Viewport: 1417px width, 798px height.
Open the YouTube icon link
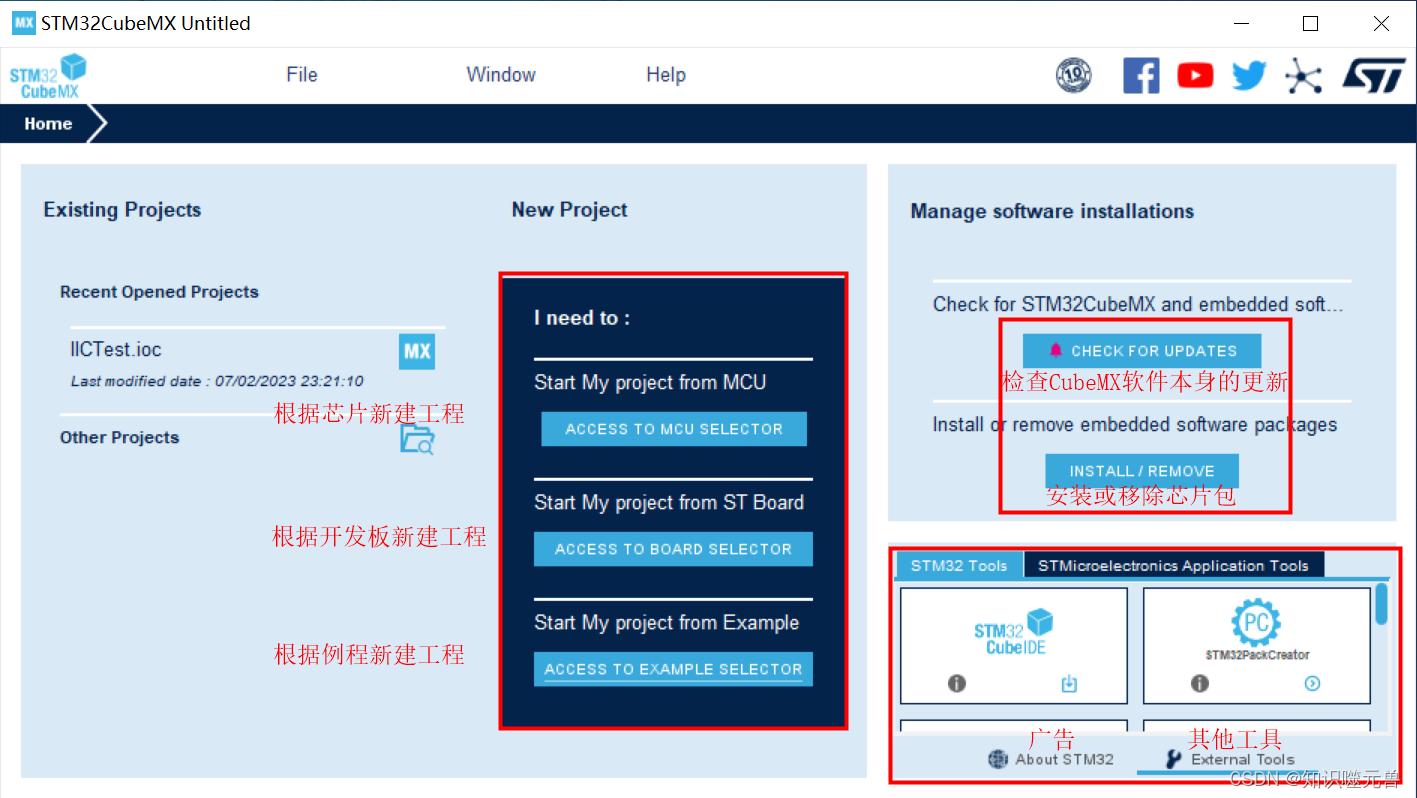tap(1195, 75)
